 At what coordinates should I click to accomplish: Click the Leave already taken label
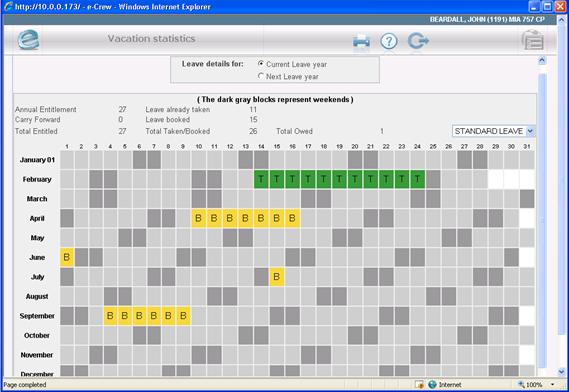178,109
